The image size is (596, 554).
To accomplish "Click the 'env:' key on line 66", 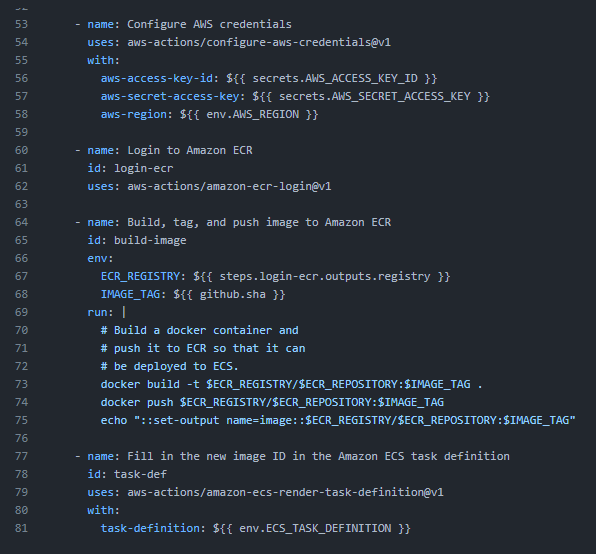I will pos(100,258).
